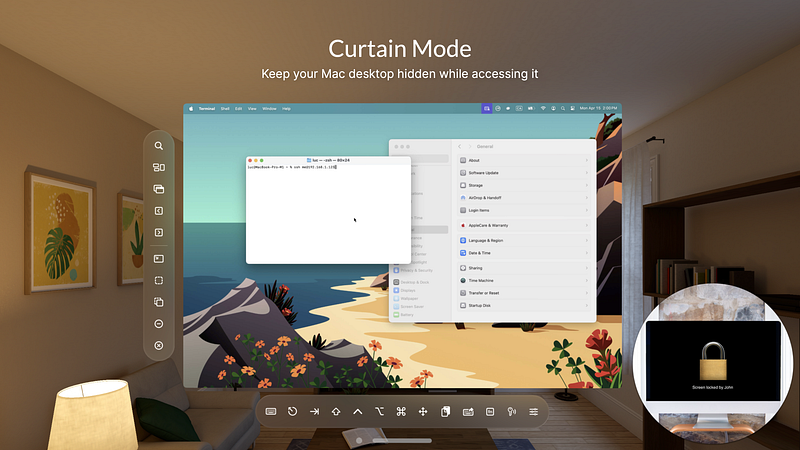
Task: Click the Wi-Fi icon in the menu bar
Action: (x=543, y=108)
